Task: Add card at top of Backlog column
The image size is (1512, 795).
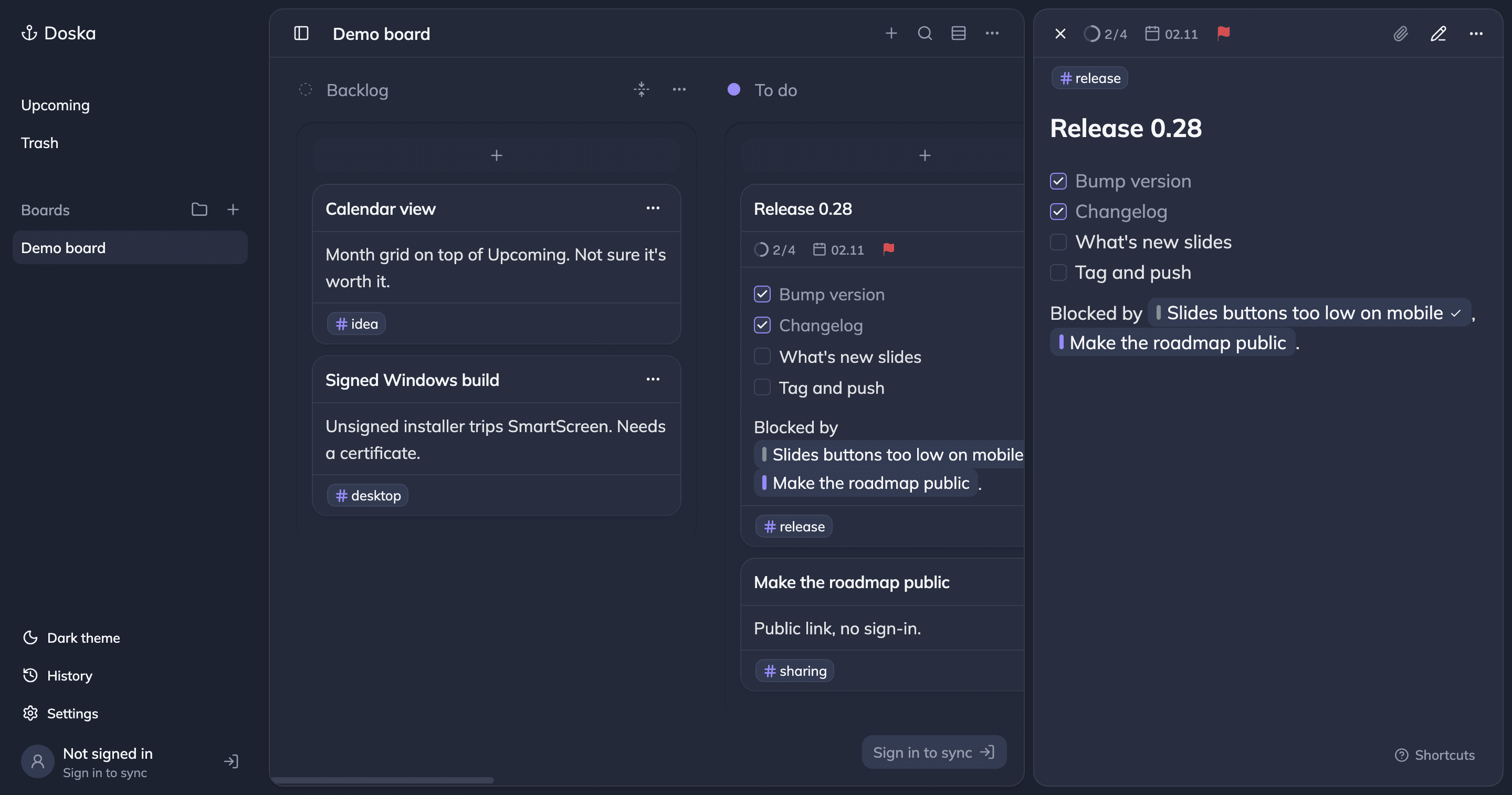Action: [497, 155]
